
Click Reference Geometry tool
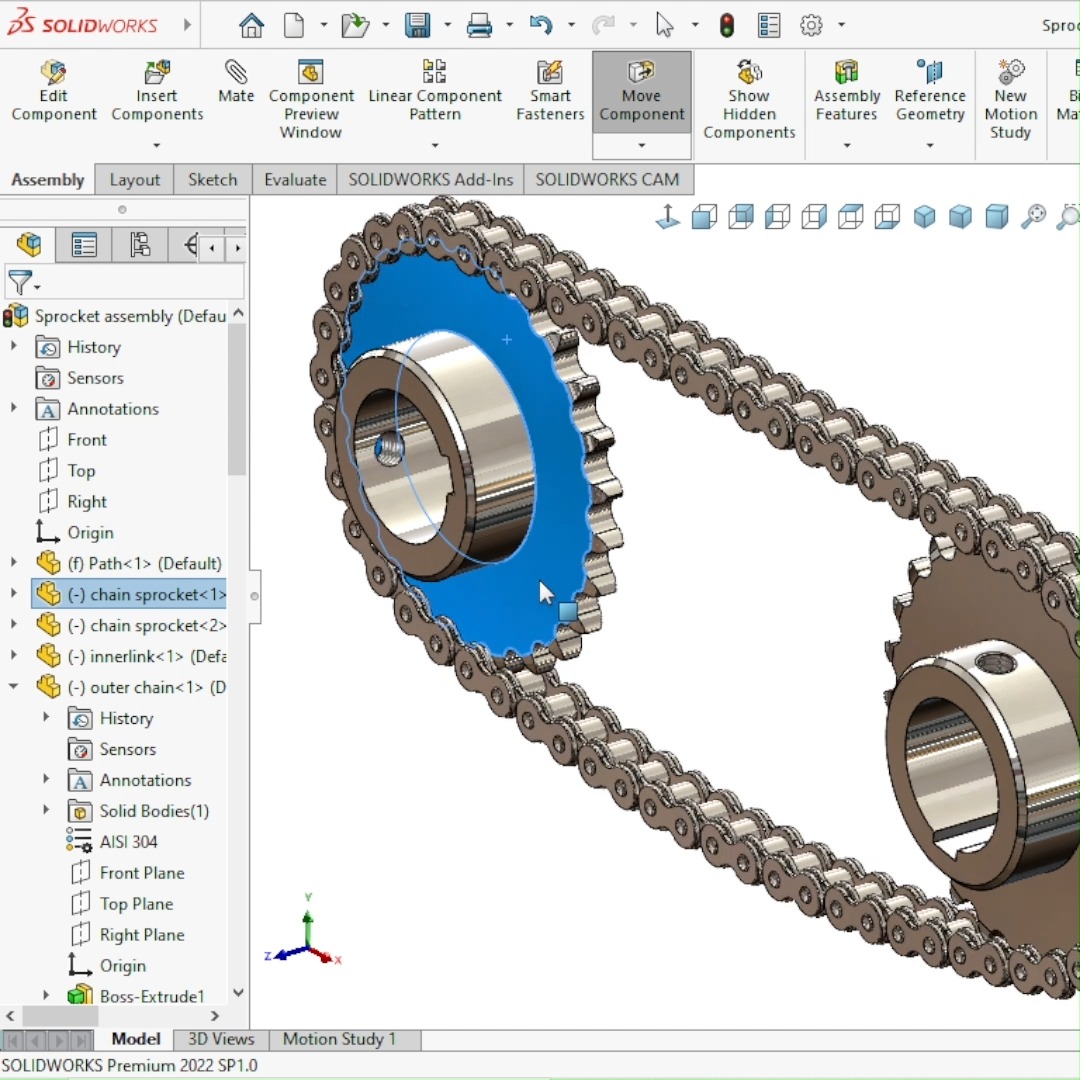(930, 90)
